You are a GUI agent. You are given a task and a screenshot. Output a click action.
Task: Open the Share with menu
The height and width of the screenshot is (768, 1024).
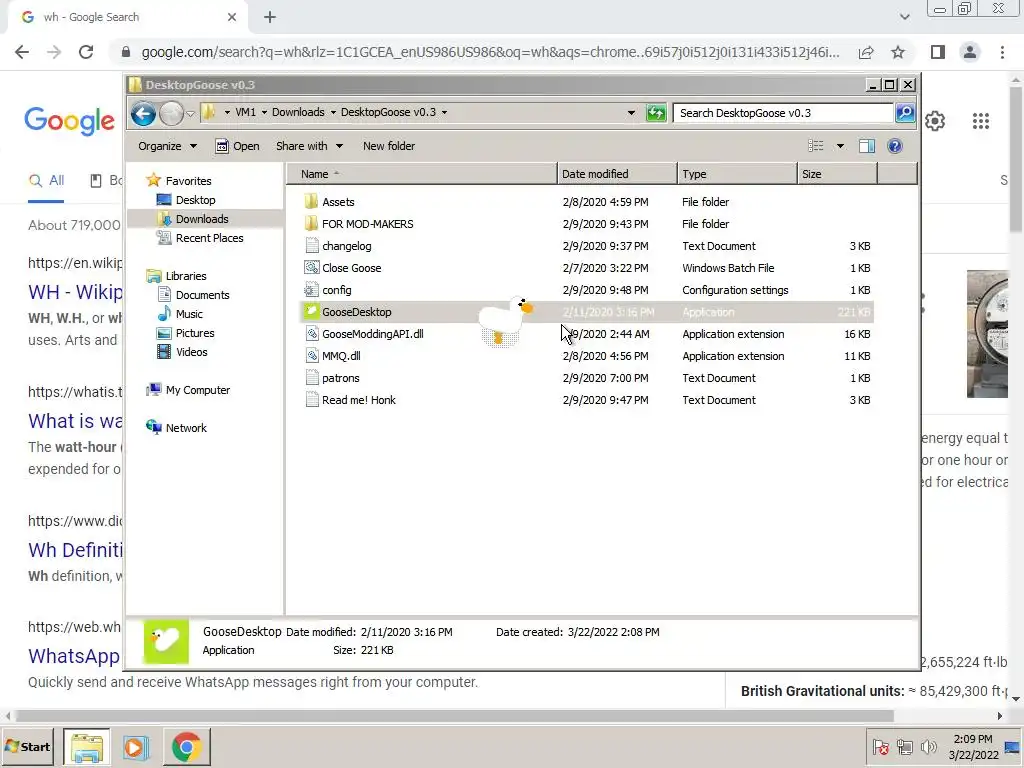(x=309, y=146)
